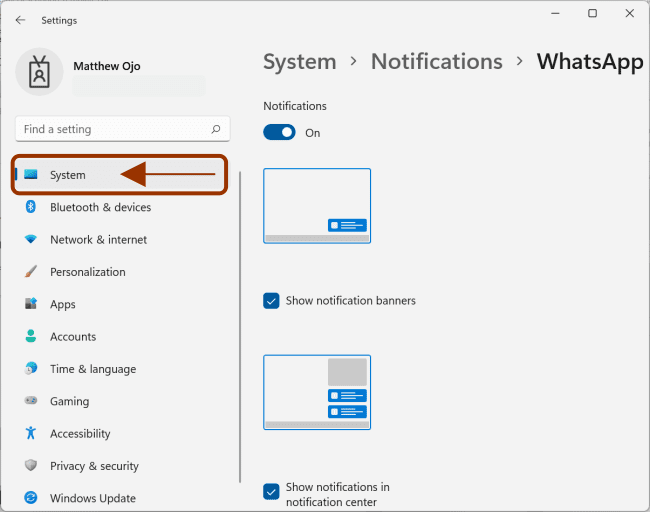Select the Personalization label
This screenshot has height=512, width=650.
click(x=87, y=272)
